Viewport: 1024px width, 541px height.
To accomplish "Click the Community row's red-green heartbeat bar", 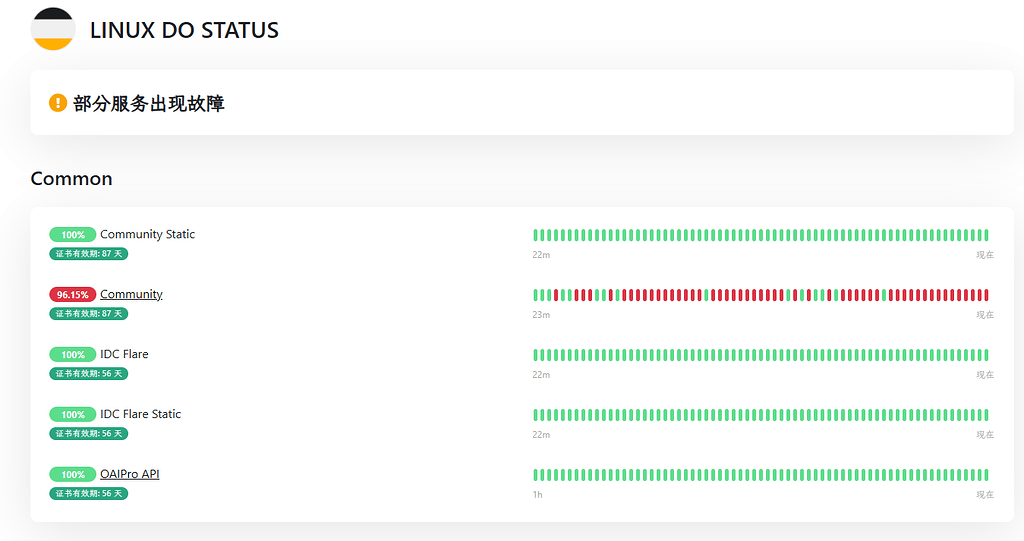I will coord(761,295).
